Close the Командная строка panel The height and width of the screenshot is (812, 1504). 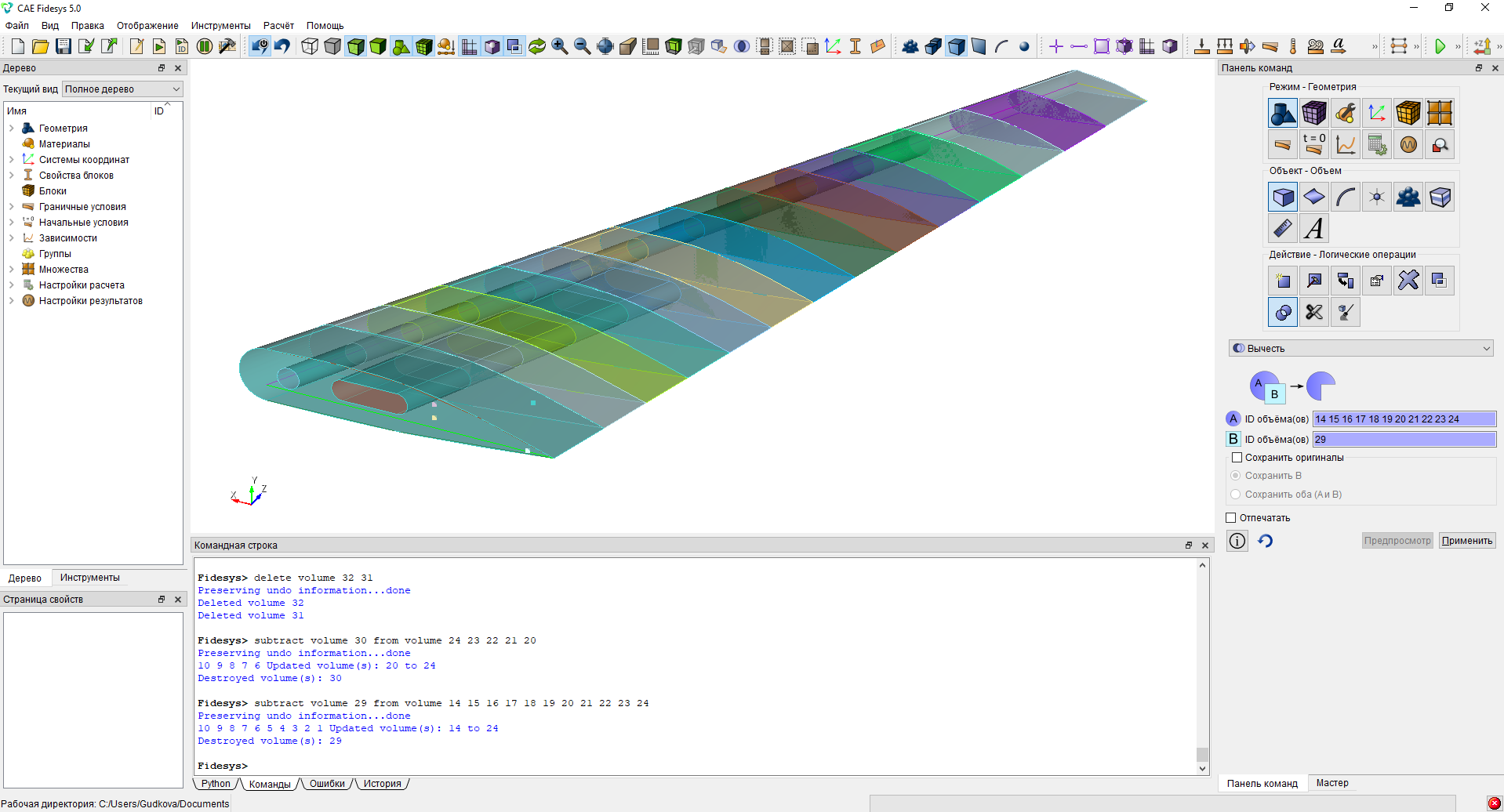pyautogui.click(x=1205, y=546)
